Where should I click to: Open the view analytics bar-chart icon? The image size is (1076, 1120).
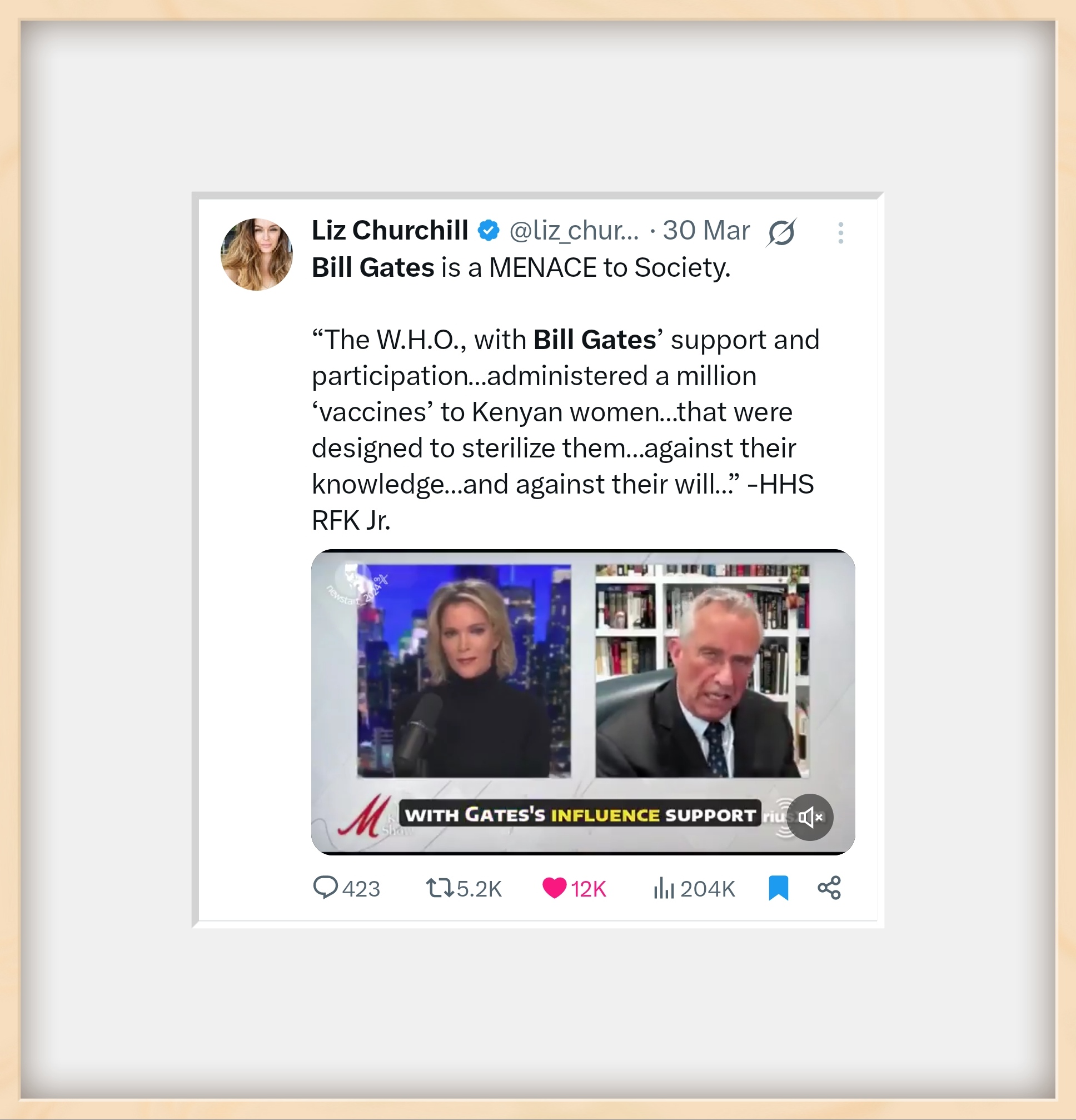pos(664,888)
